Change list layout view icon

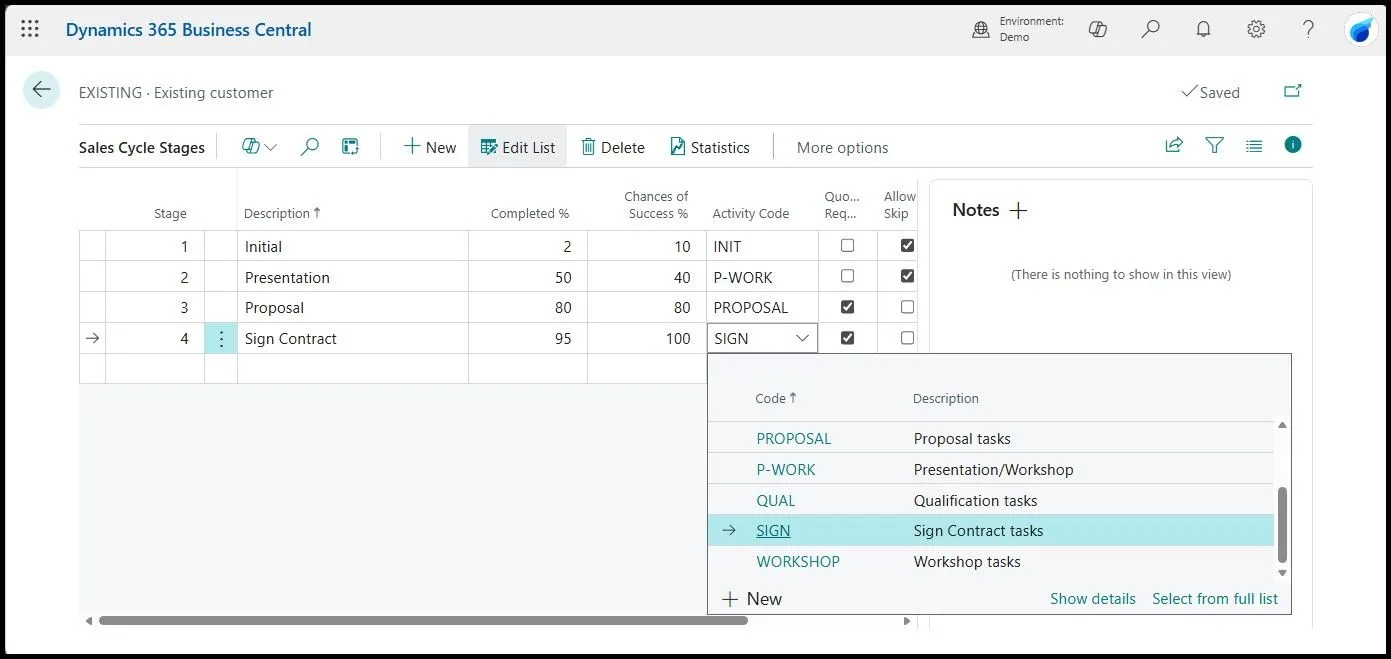(1254, 145)
